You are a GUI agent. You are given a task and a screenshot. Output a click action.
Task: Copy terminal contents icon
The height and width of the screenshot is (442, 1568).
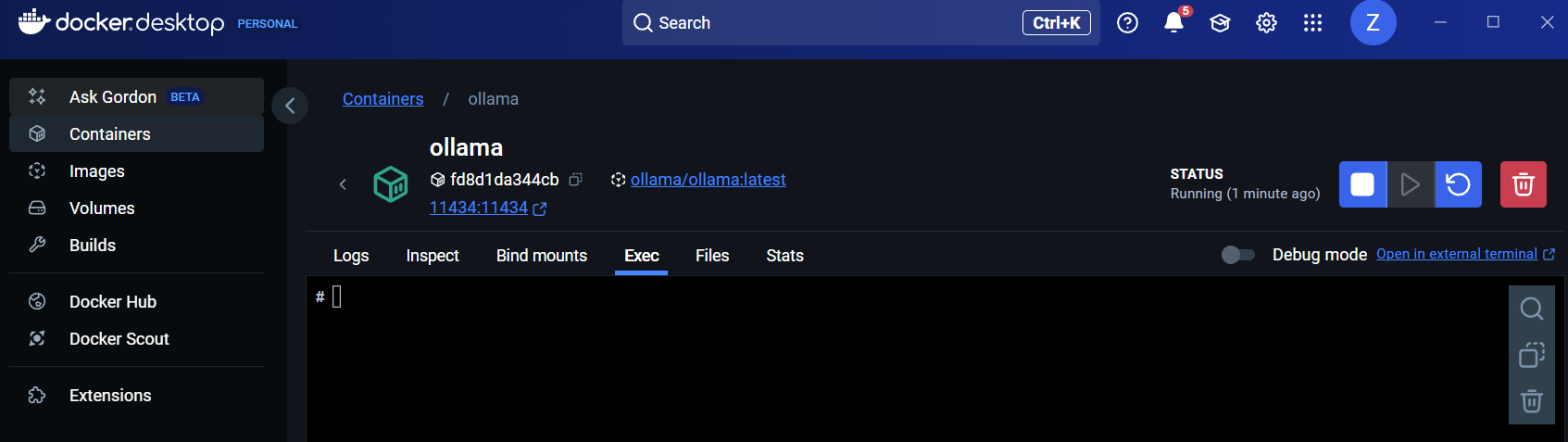pyautogui.click(x=1532, y=355)
